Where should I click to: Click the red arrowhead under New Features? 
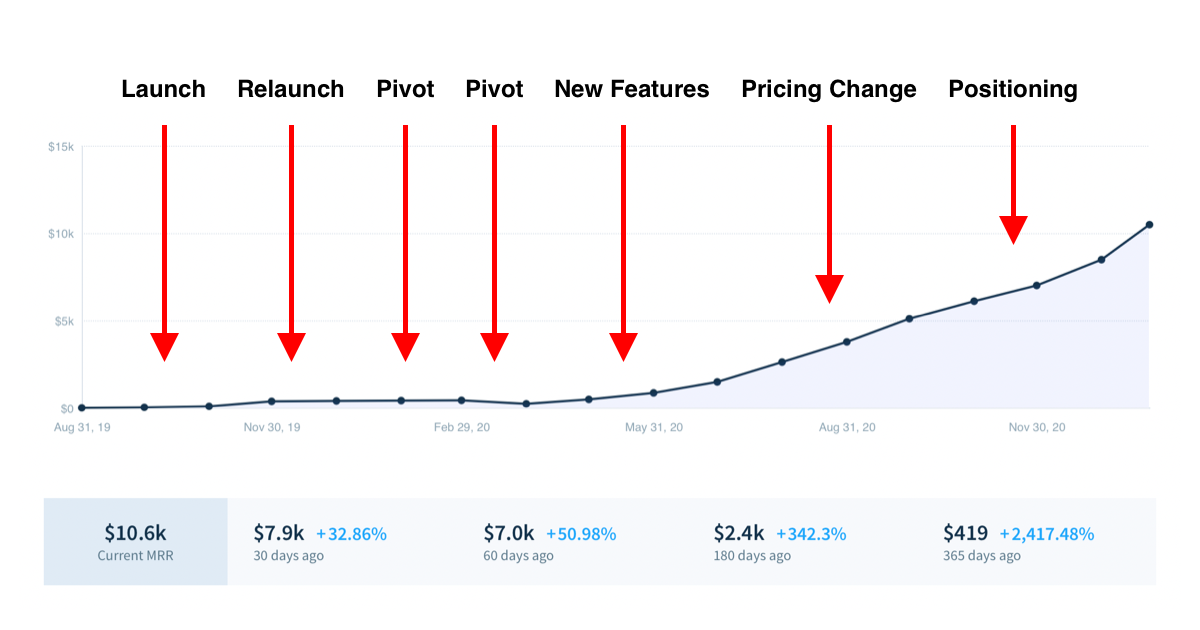623,346
